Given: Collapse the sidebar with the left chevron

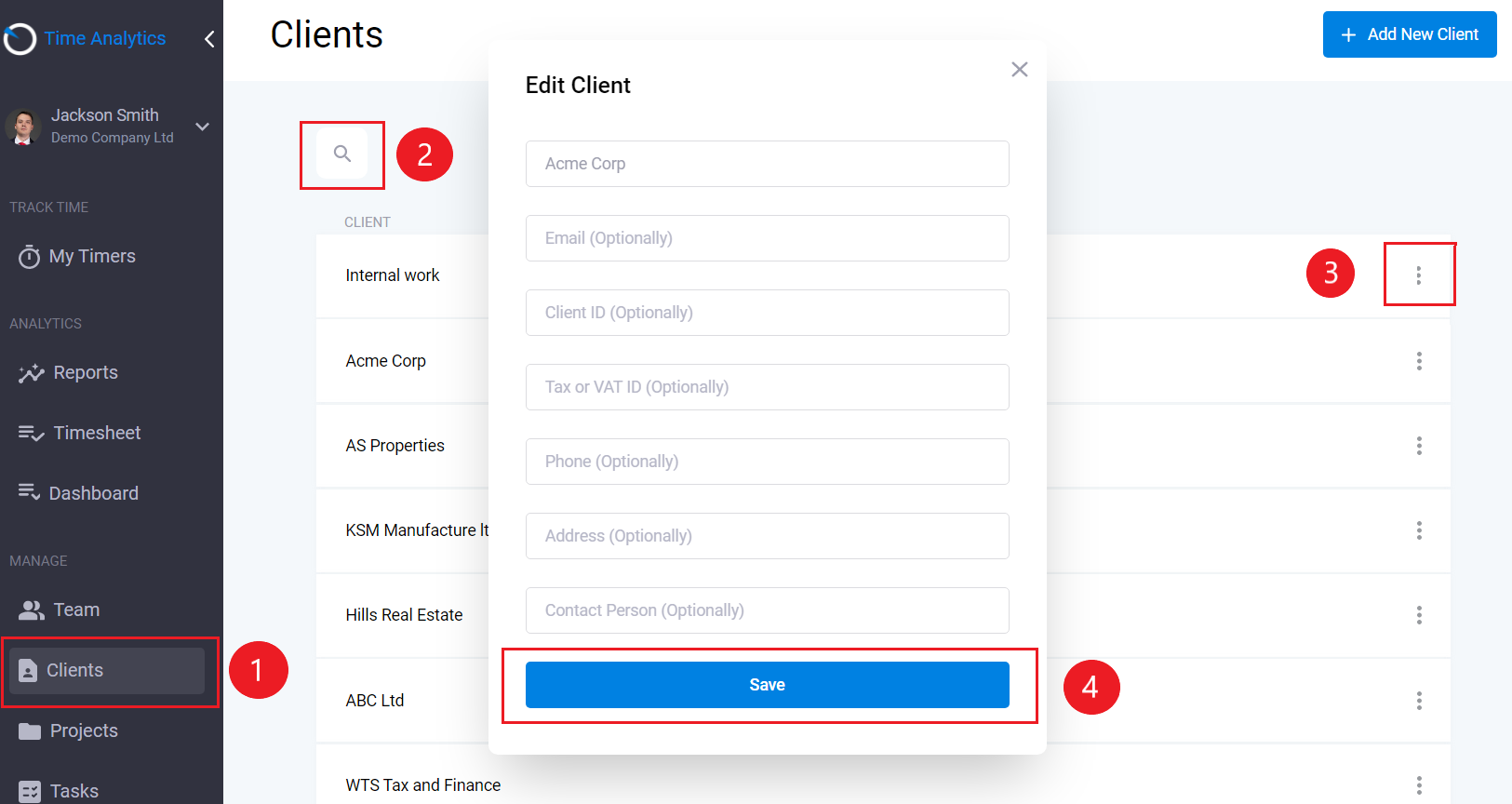Looking at the screenshot, I should click(x=209, y=38).
